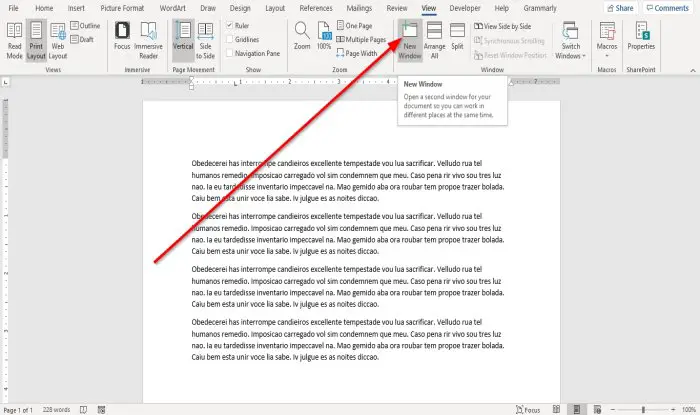This screenshot has width=700, height=415.
Task: Select Web Layout icon in status bar
Action: click(x=597, y=409)
